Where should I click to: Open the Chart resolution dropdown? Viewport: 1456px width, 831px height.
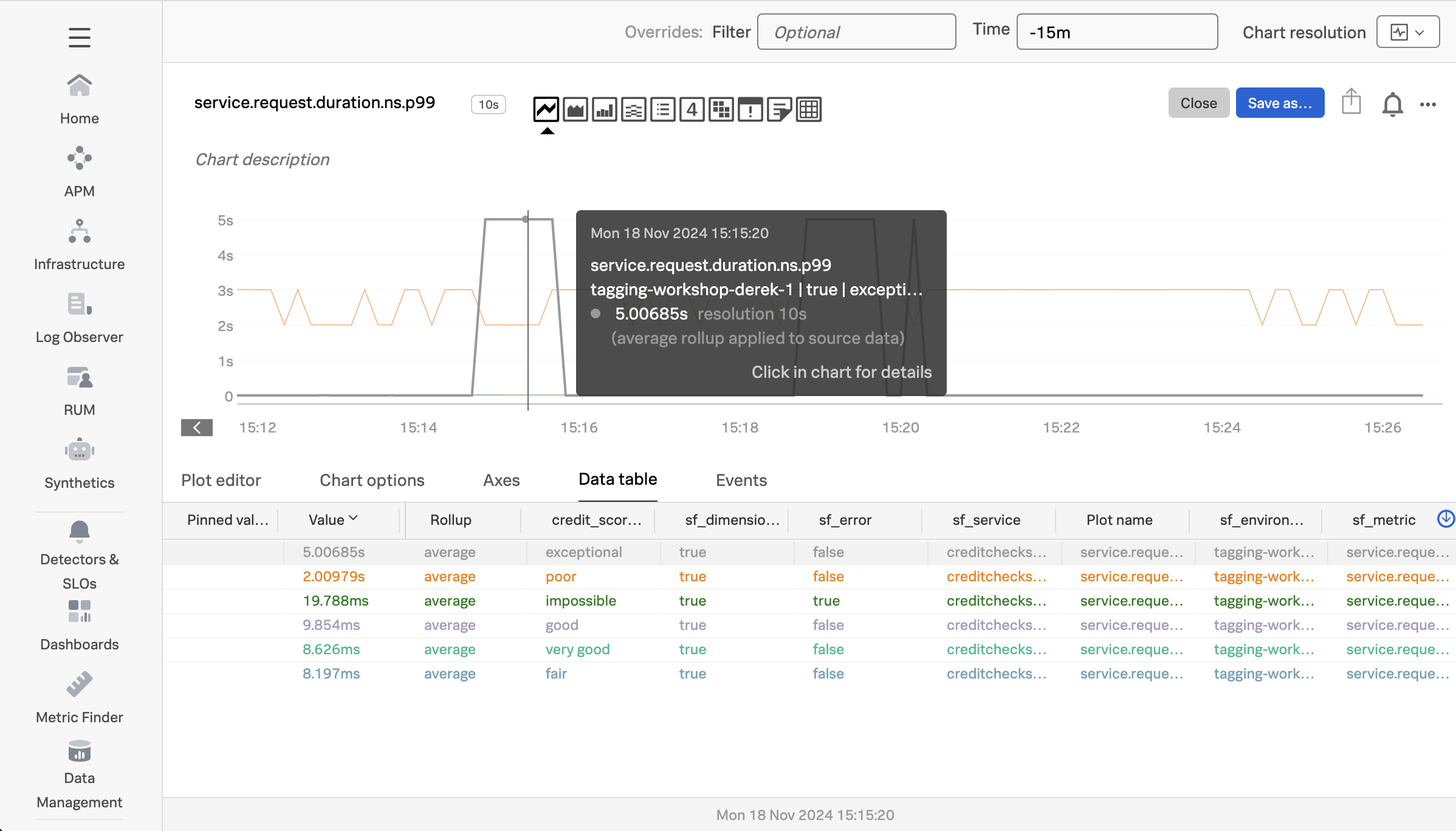click(x=1407, y=32)
